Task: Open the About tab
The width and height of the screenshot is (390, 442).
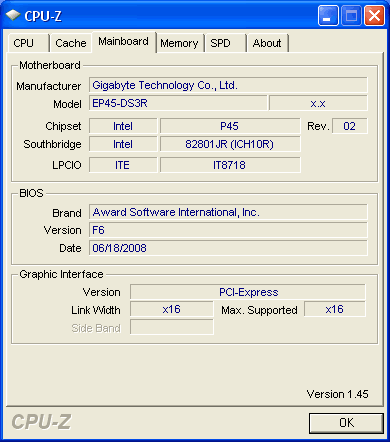Action: [x=267, y=43]
